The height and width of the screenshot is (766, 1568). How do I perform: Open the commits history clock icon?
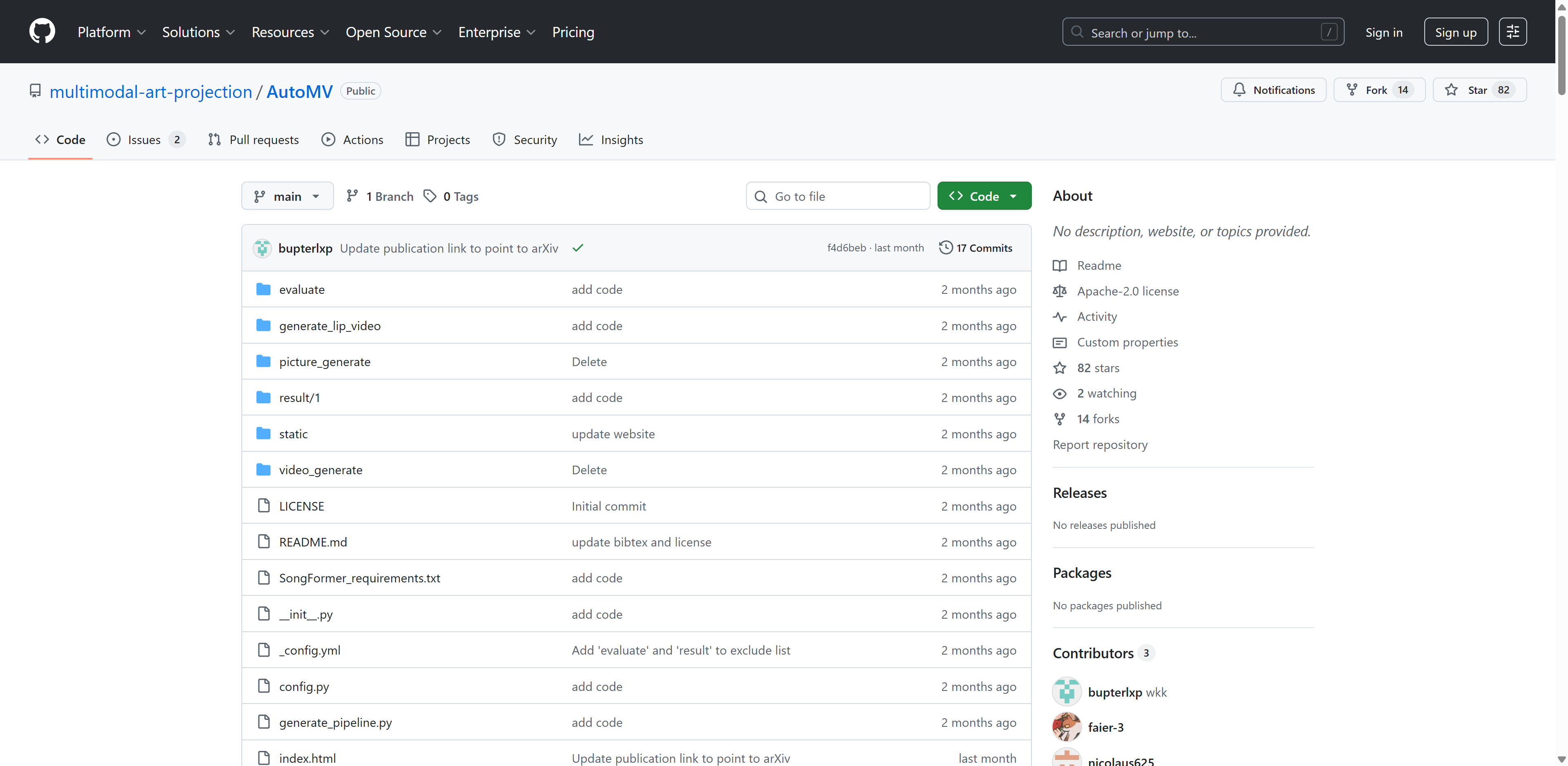945,248
